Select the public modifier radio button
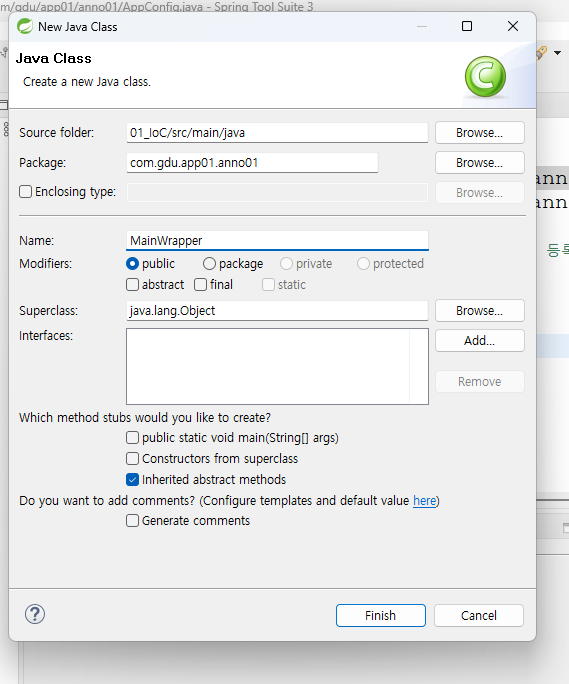Viewport: 569px width, 684px height. point(132,263)
